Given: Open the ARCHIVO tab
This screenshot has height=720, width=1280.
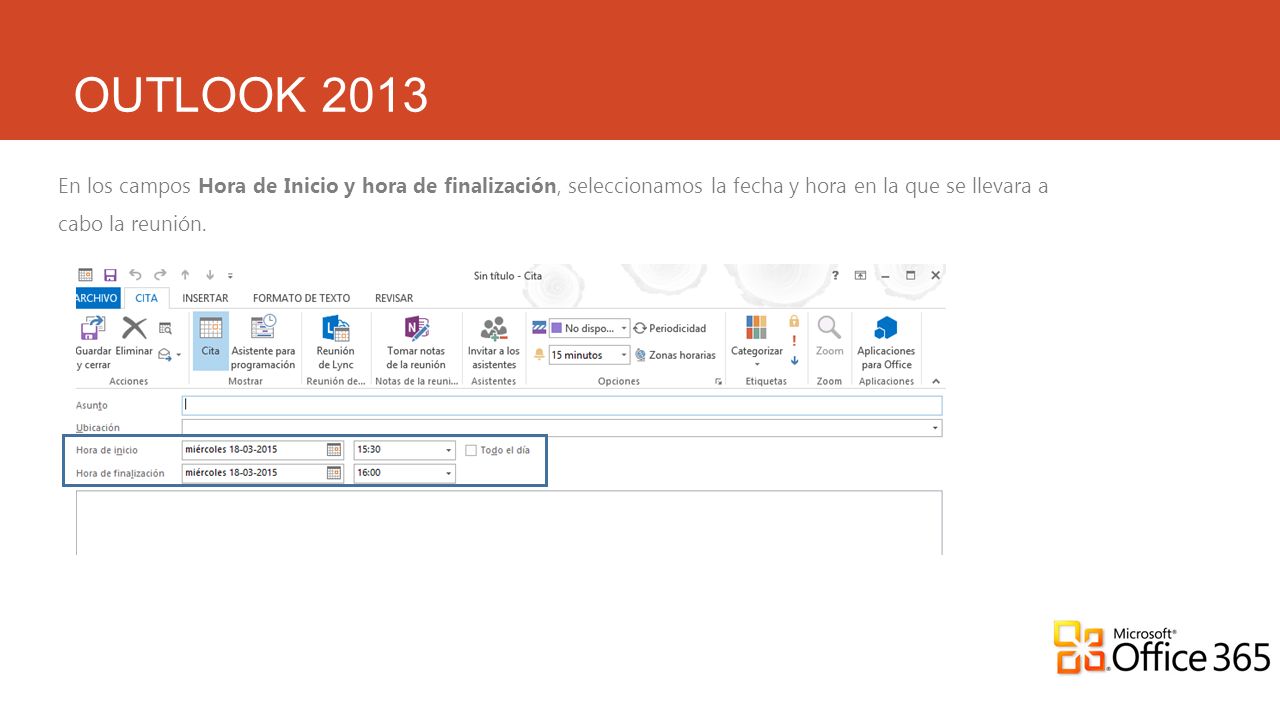Looking at the screenshot, I should click(97, 298).
